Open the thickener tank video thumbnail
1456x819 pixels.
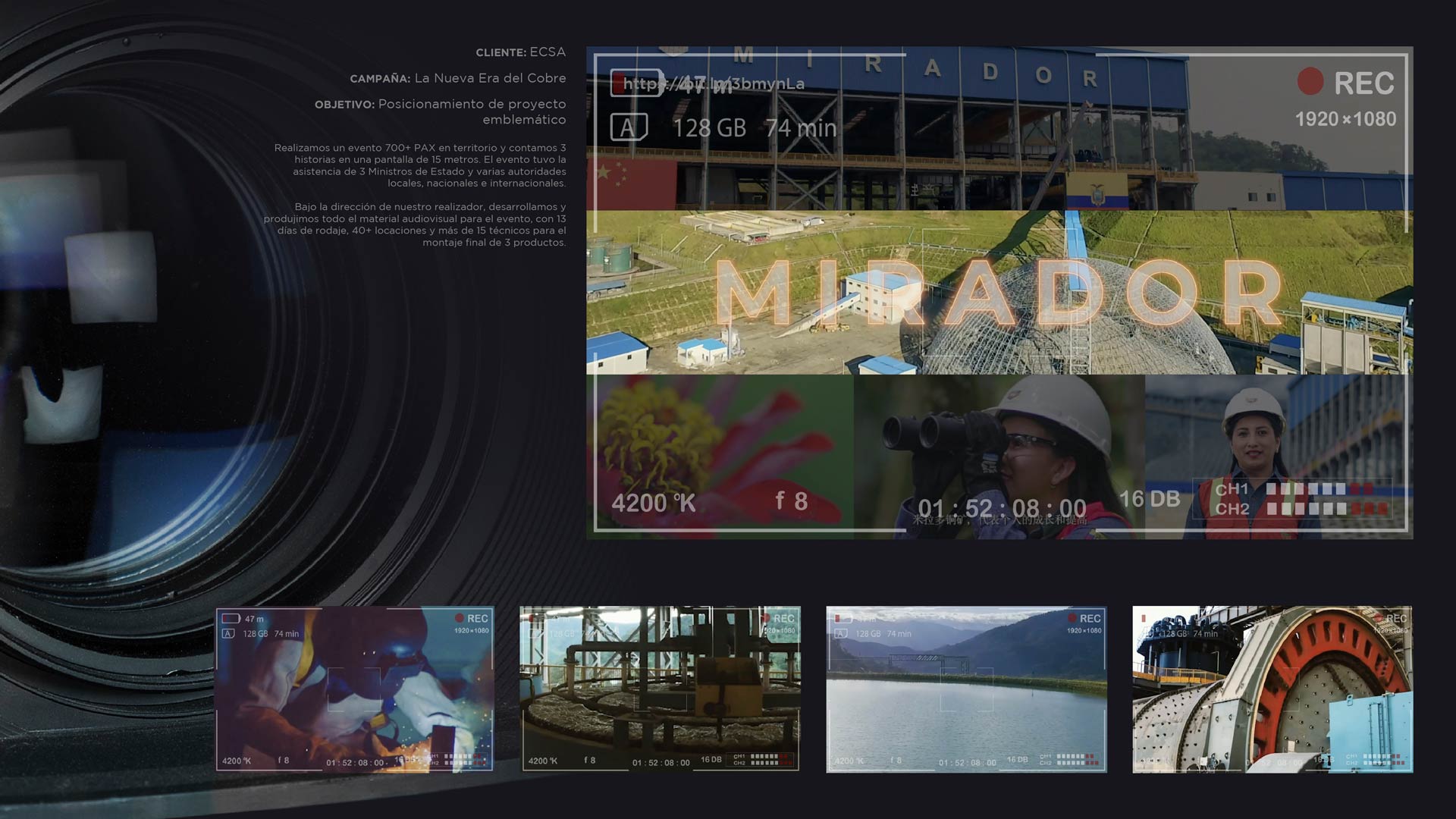click(x=660, y=689)
